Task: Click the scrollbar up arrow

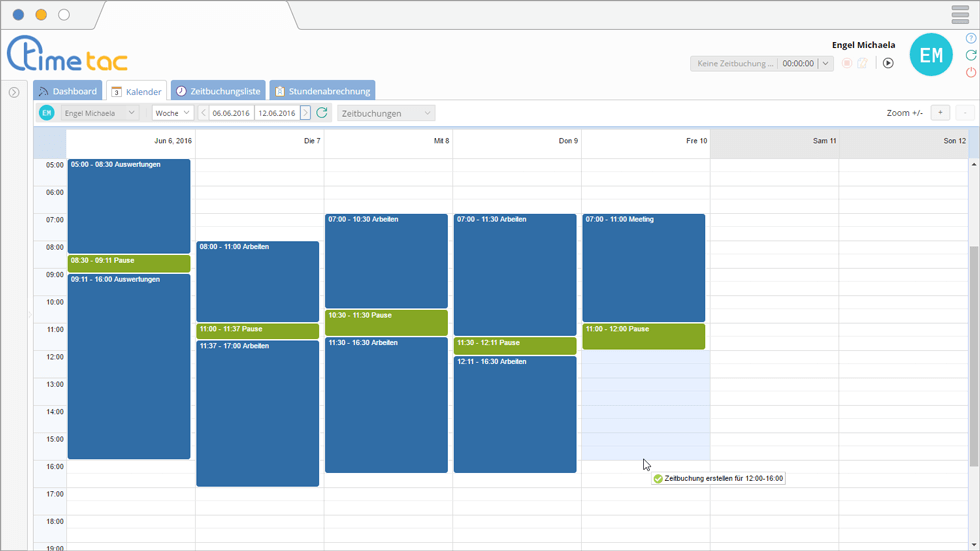Action: (x=974, y=164)
